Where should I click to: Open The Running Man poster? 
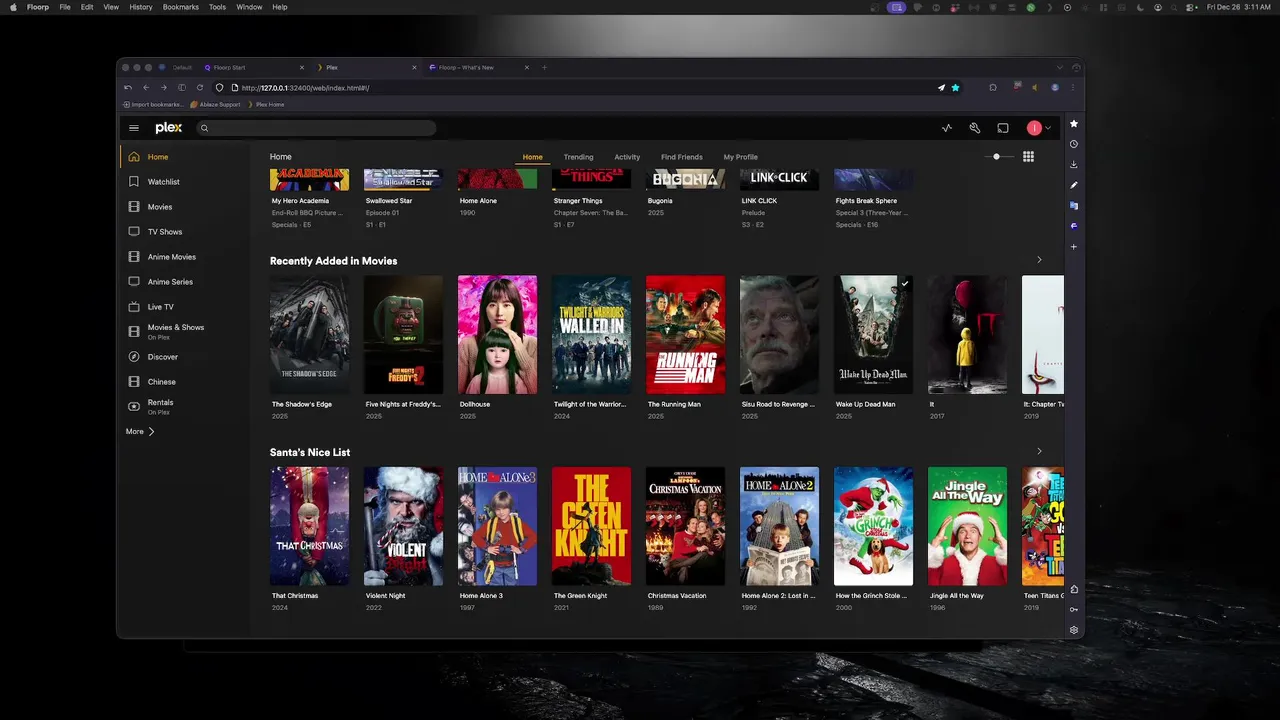[685, 335]
